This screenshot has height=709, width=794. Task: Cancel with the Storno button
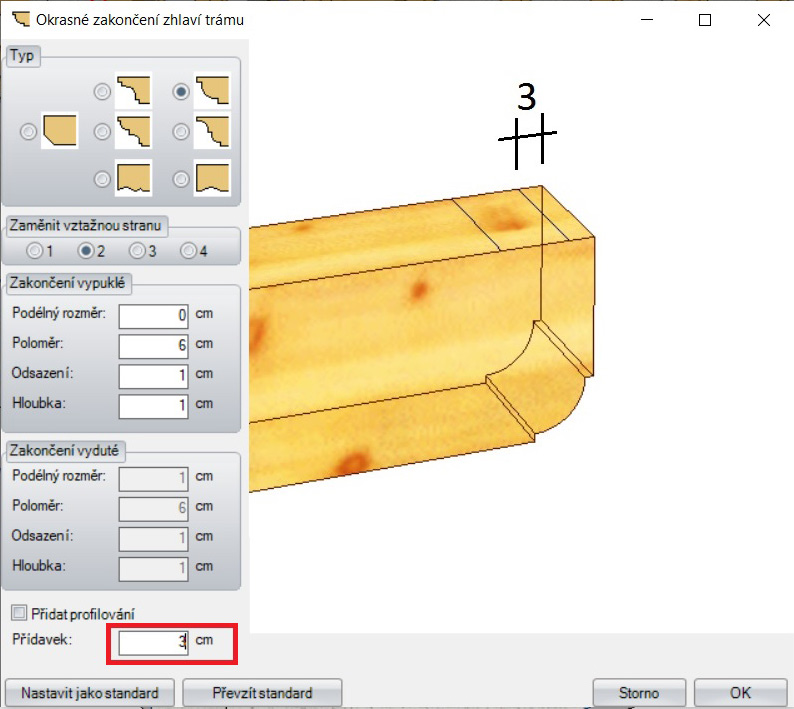pyautogui.click(x=639, y=692)
